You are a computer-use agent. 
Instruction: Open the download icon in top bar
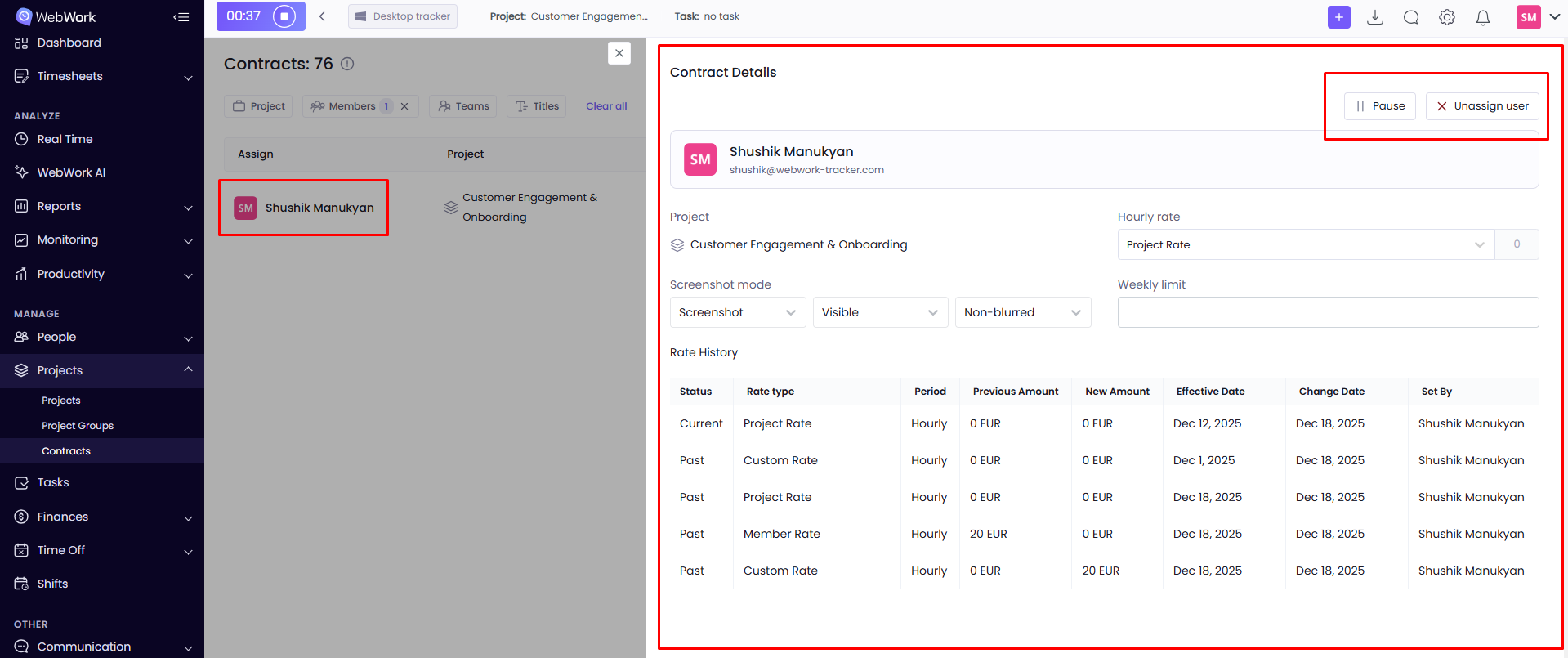(x=1375, y=17)
